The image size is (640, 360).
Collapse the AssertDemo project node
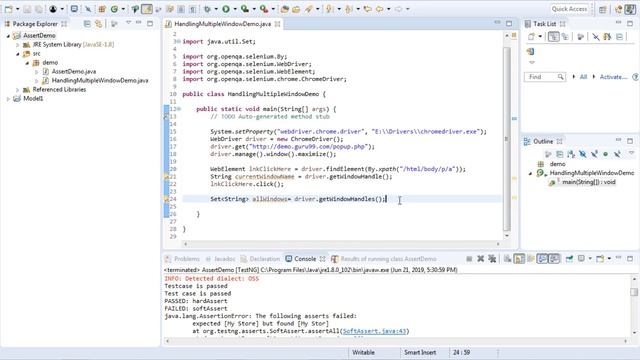(x=8, y=36)
